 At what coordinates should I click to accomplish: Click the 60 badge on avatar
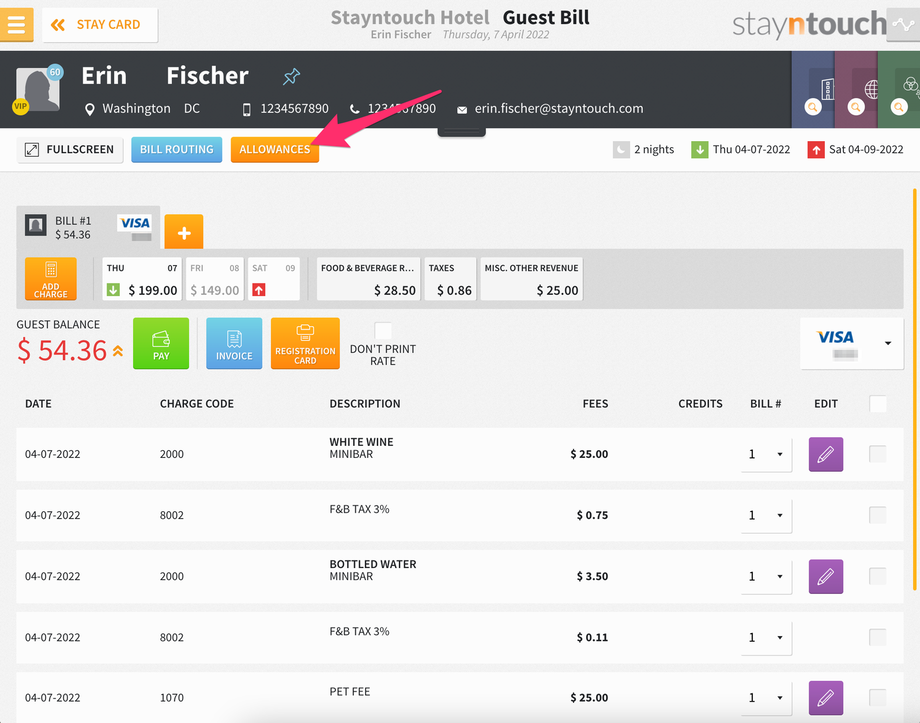tap(55, 72)
